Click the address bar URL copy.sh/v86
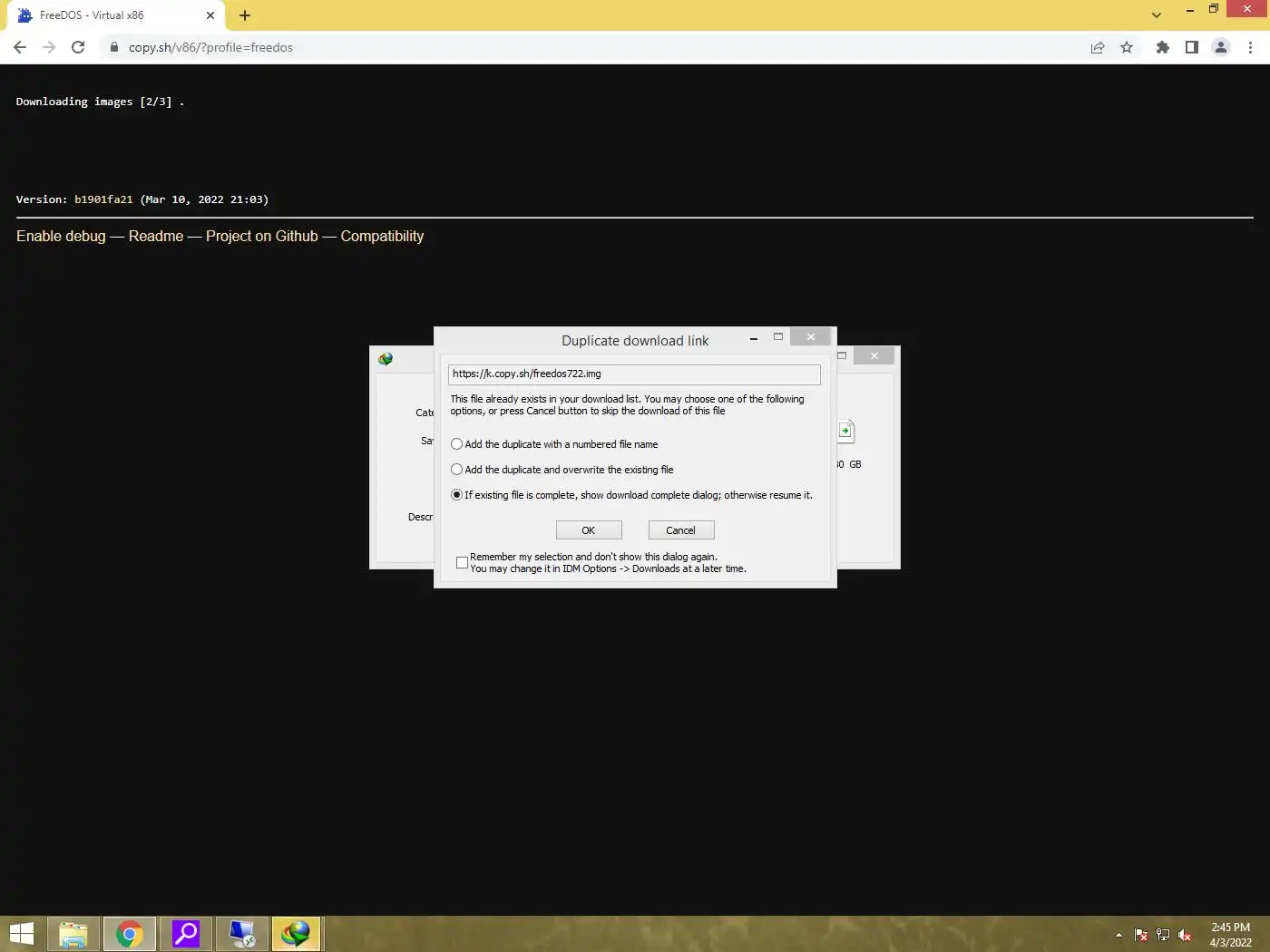The image size is (1270, 952). [210, 47]
